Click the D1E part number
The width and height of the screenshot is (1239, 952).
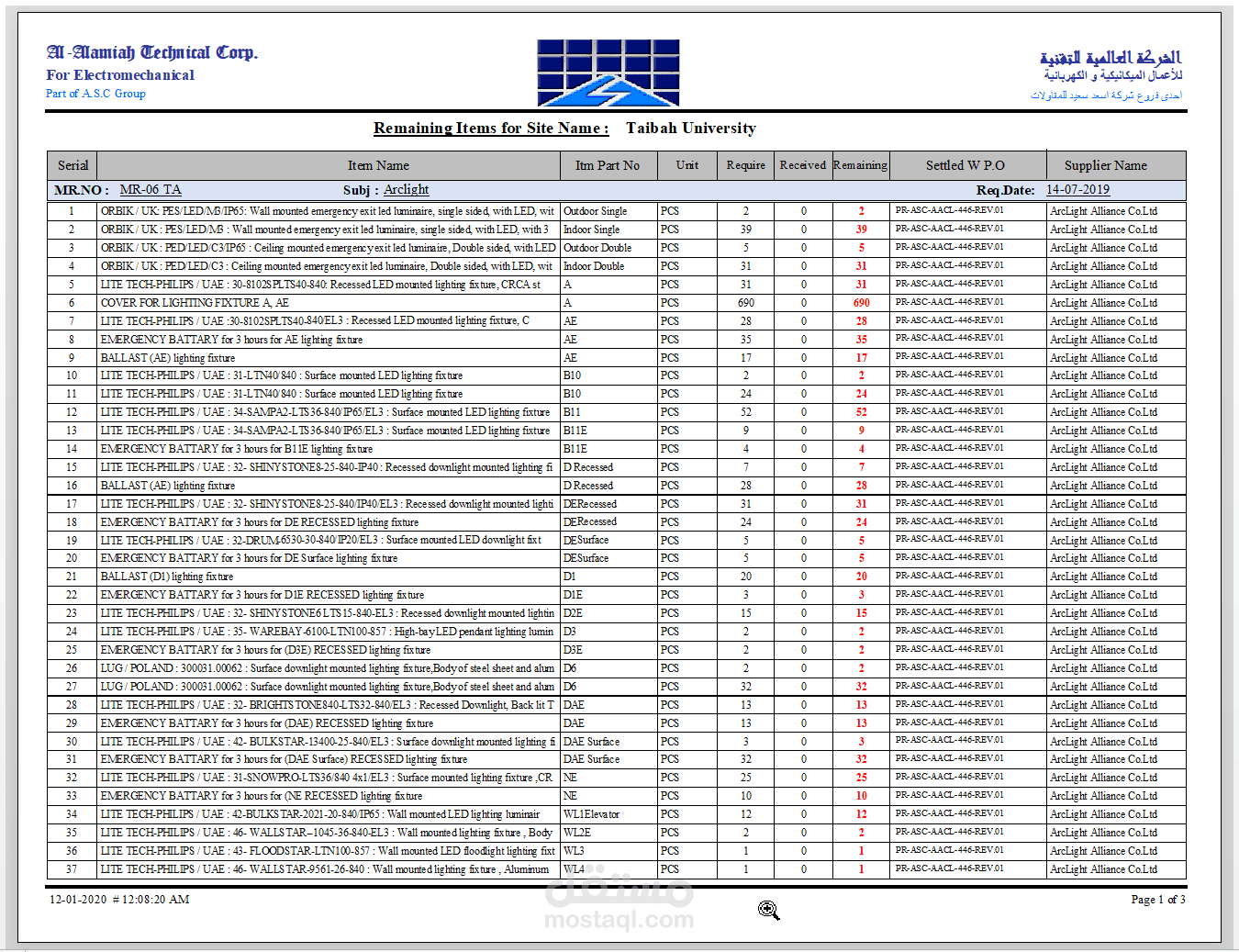pyautogui.click(x=573, y=595)
